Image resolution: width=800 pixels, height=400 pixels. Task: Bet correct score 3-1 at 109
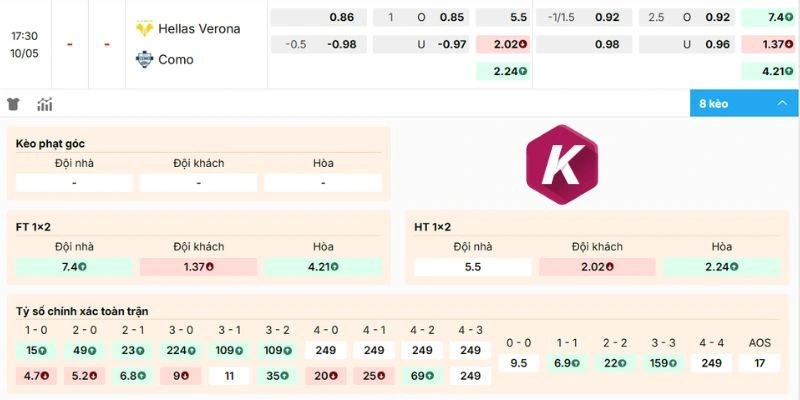pos(229,351)
